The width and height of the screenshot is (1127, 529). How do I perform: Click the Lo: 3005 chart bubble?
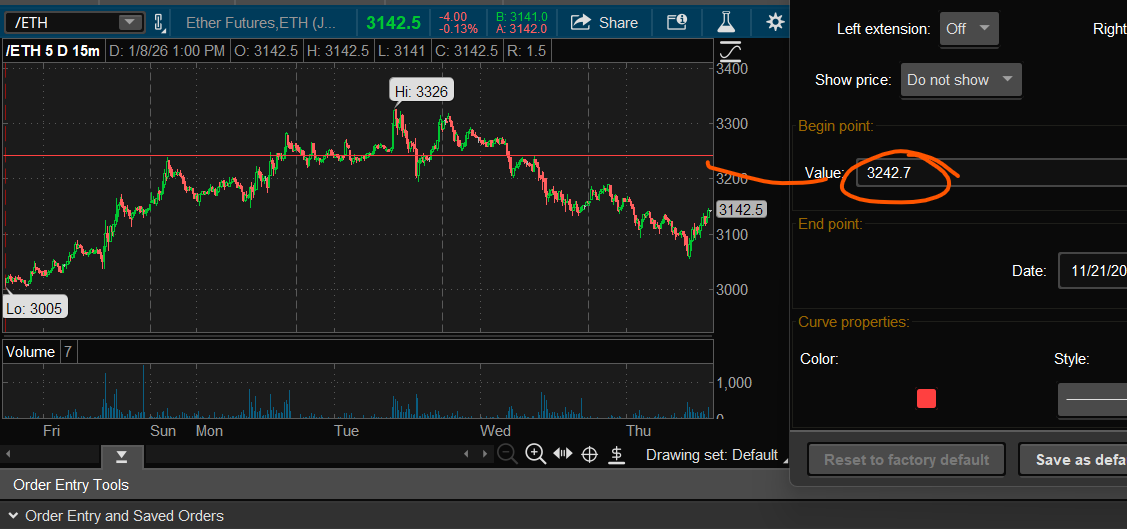(34, 309)
